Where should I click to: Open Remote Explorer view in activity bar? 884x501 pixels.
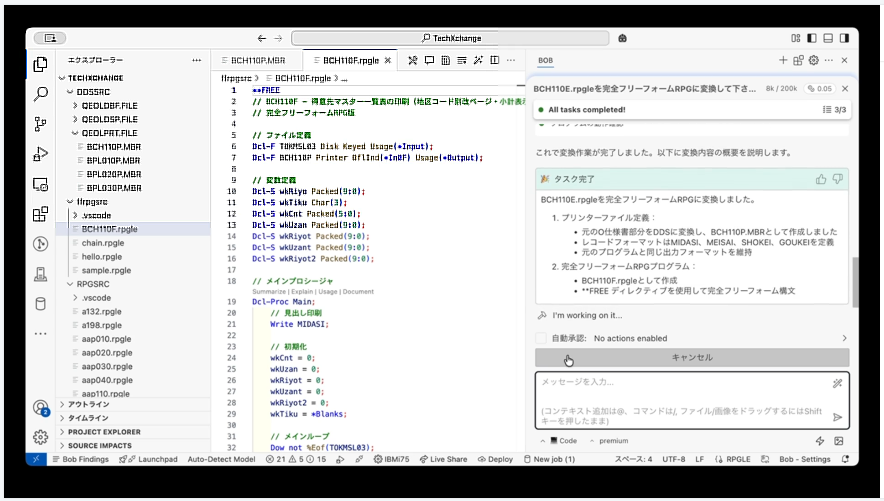click(x=40, y=184)
